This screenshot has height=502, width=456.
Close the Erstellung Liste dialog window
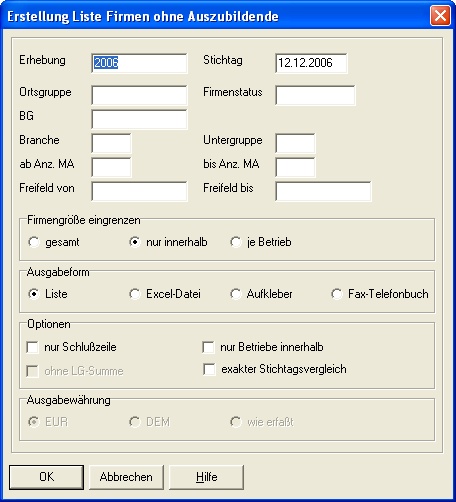(x=440, y=16)
